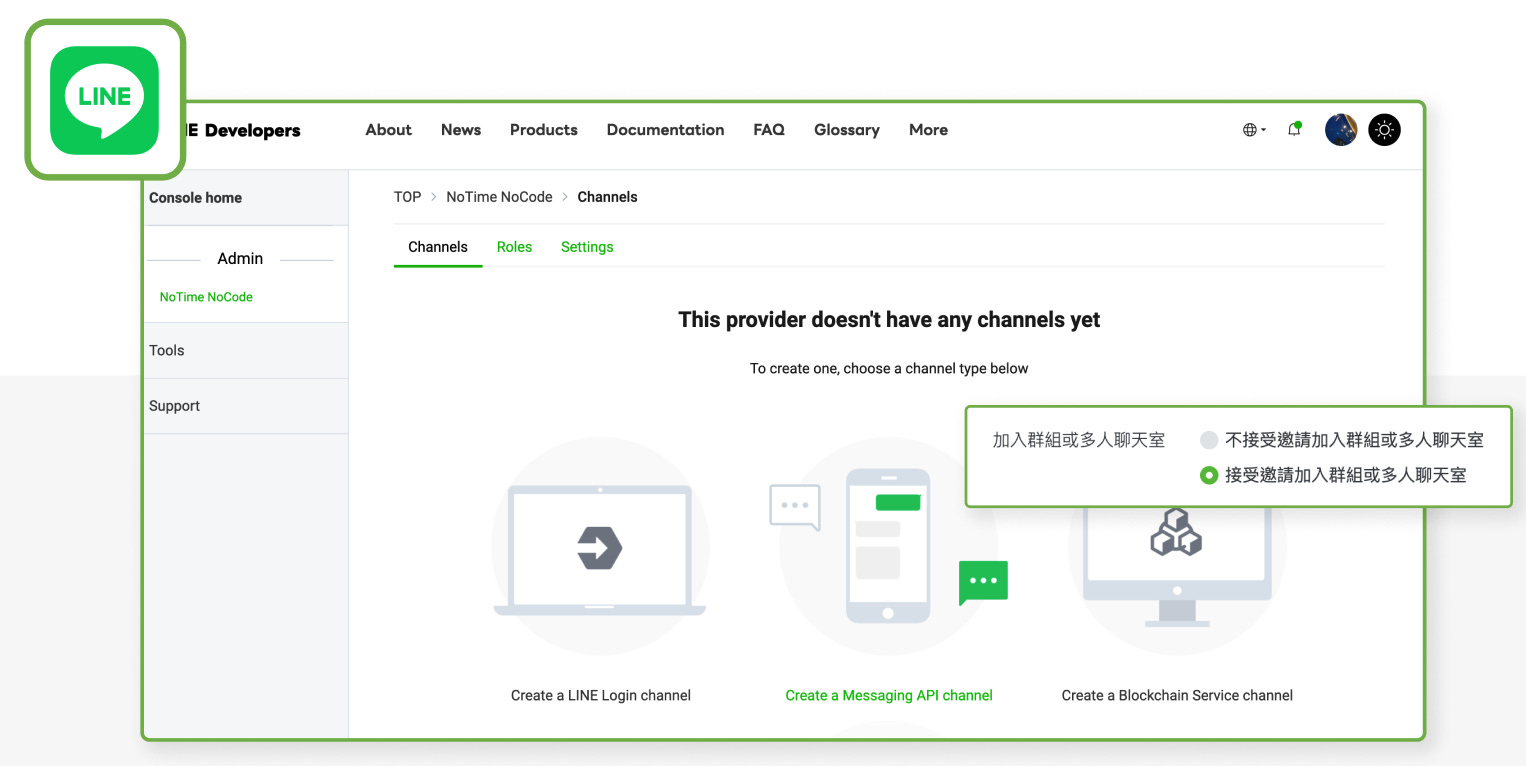Open the language globe selector
This screenshot has width=1526, height=766.
coord(1254,130)
